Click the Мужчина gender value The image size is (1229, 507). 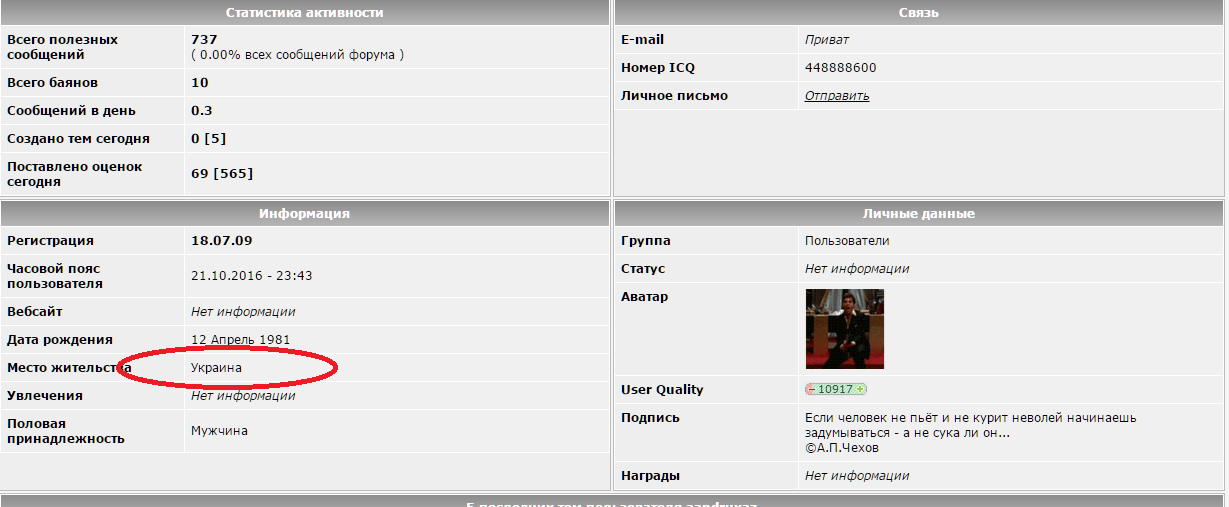click(x=219, y=431)
